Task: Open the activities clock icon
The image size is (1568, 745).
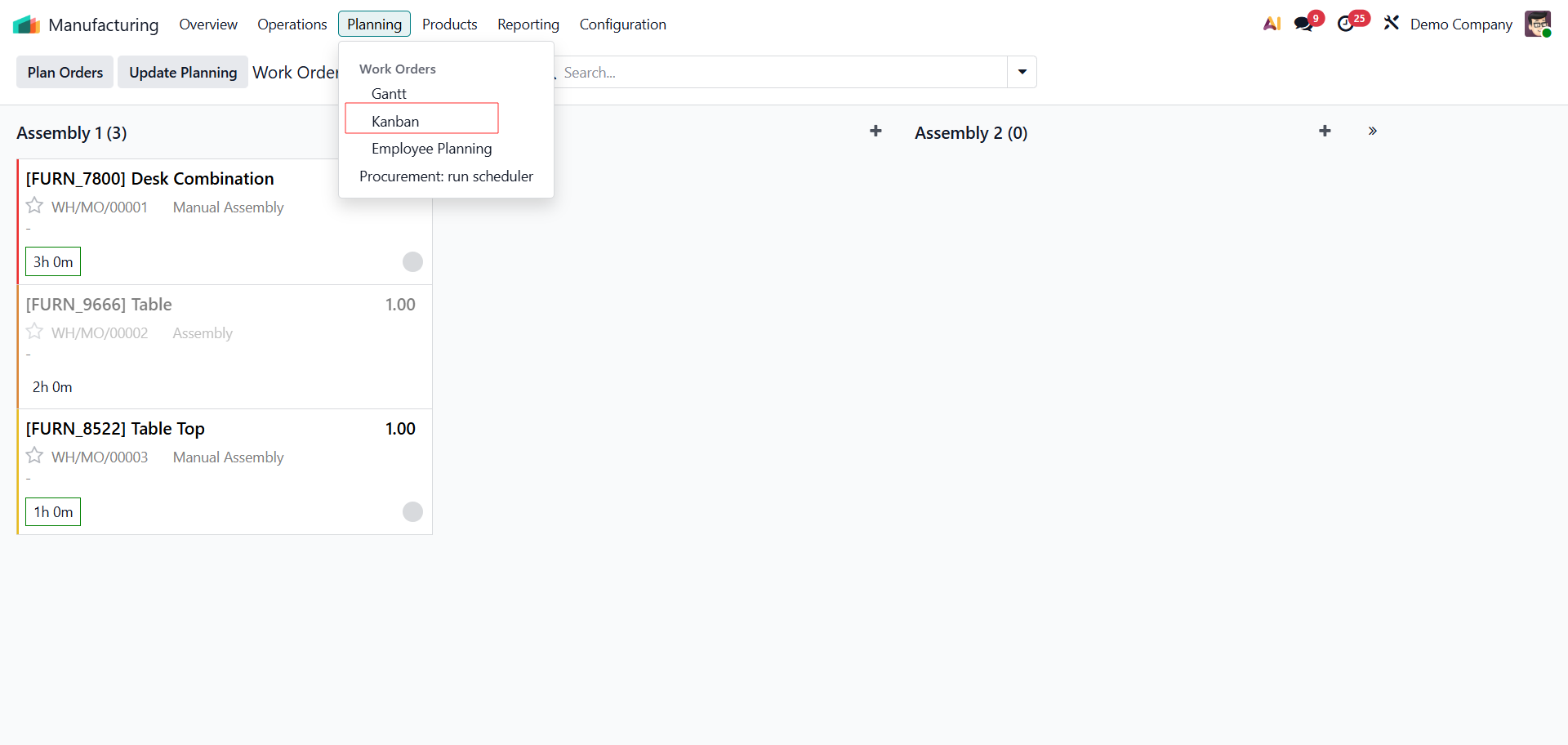Action: [x=1346, y=24]
